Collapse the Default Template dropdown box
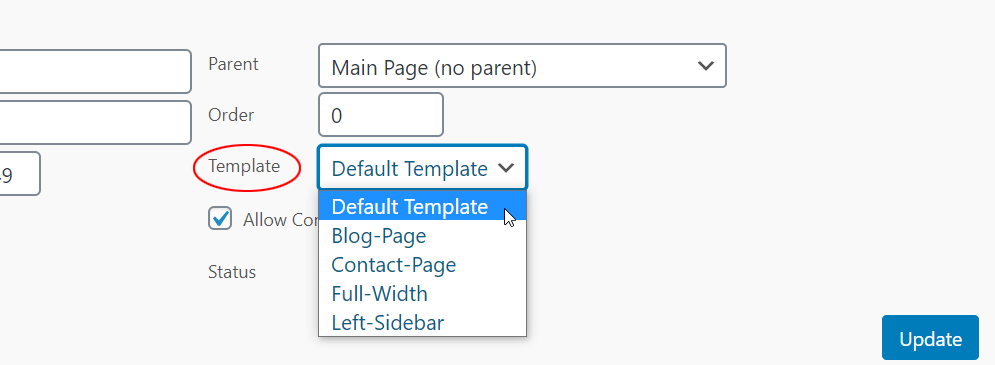 423,168
